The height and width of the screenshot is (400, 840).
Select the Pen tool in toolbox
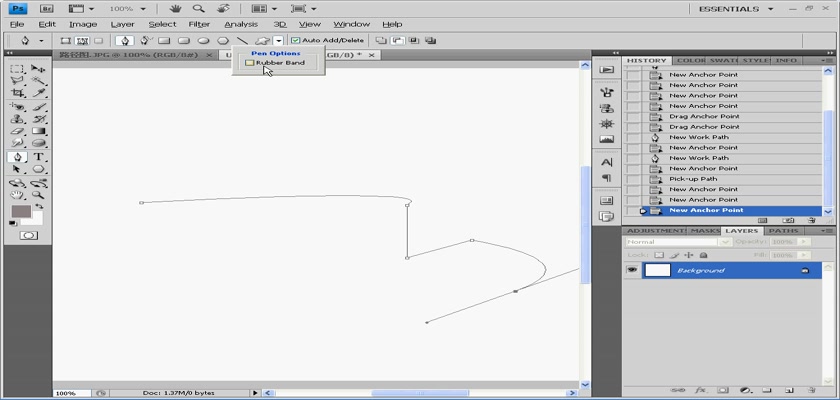18,157
